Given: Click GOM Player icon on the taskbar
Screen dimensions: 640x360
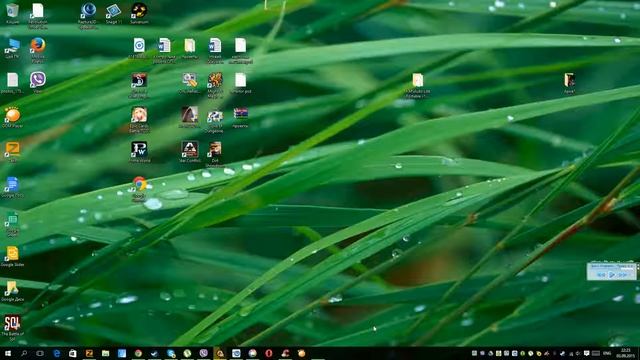Looking at the screenshot, I should coord(301,353).
